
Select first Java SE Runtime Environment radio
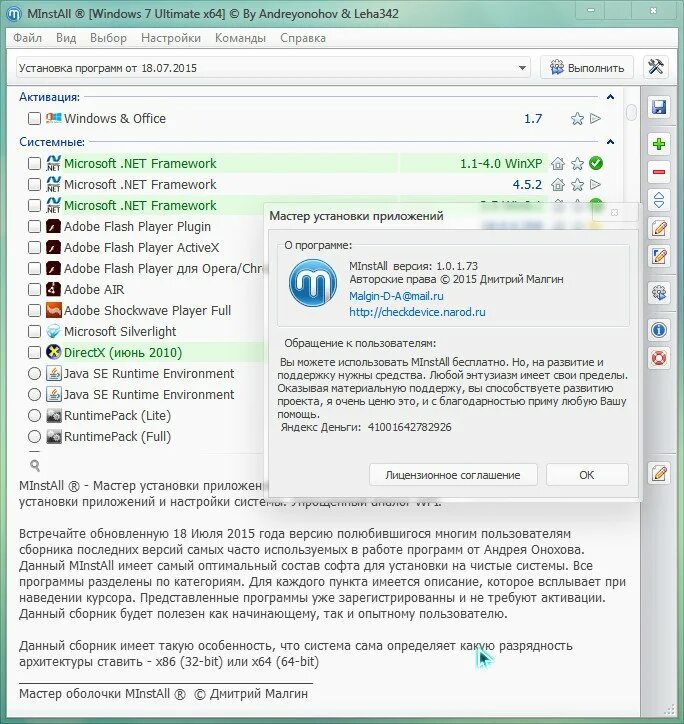click(x=34, y=374)
